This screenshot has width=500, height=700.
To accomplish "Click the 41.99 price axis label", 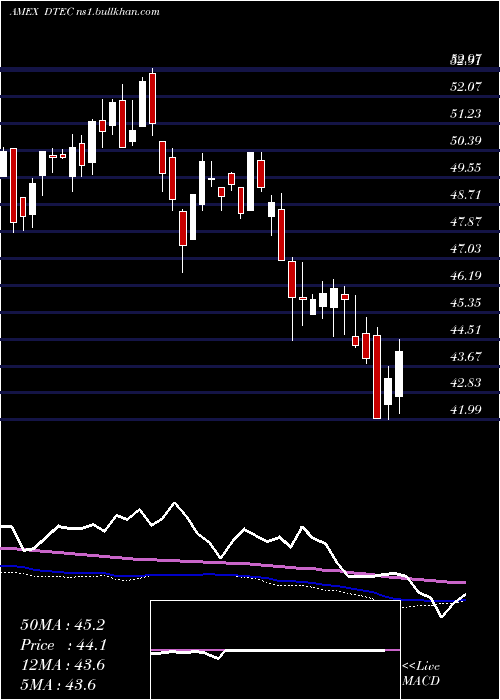I will click(x=466, y=410).
